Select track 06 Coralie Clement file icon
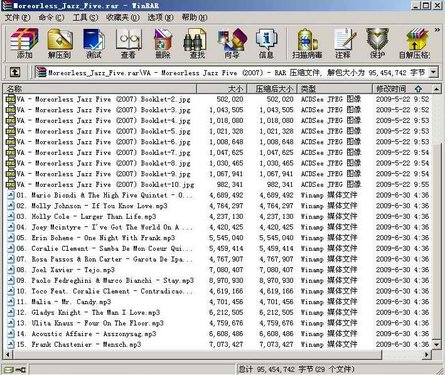The image size is (445, 375). point(11,249)
